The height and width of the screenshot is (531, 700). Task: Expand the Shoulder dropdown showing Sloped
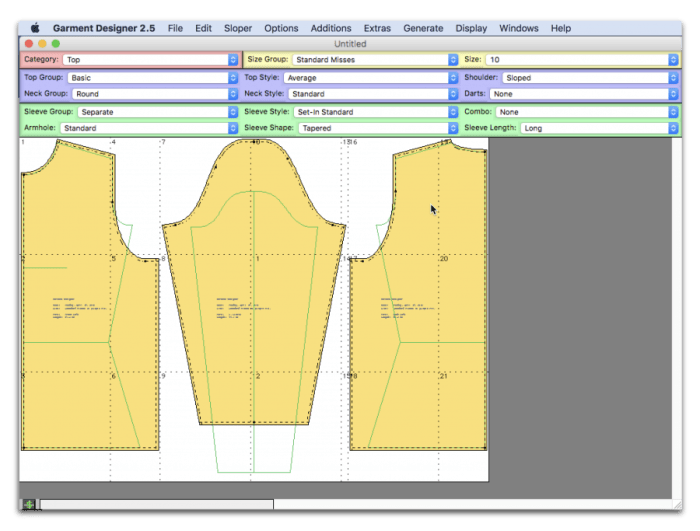pyautogui.click(x=590, y=78)
